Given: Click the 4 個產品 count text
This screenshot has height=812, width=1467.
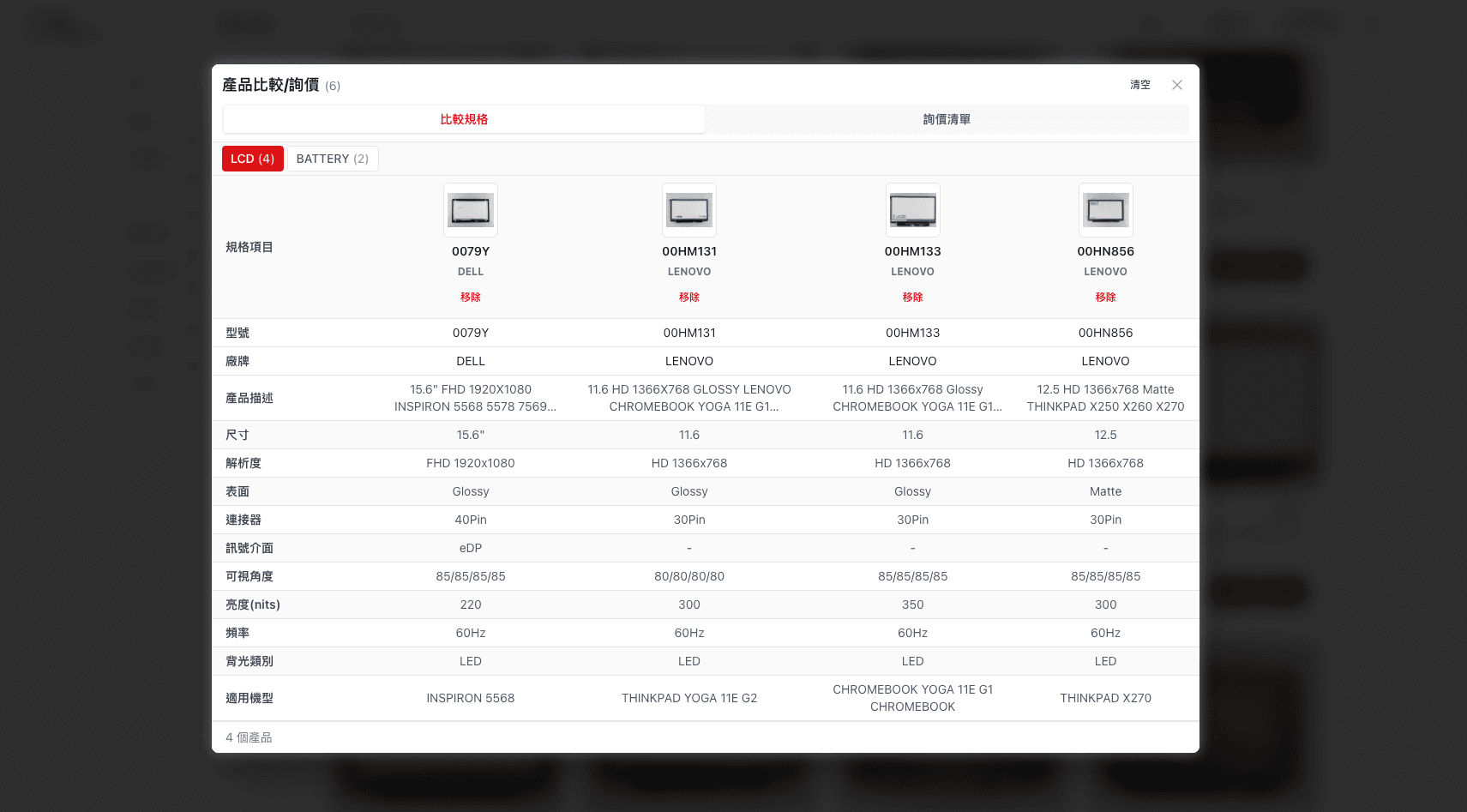Looking at the screenshot, I should click(249, 737).
